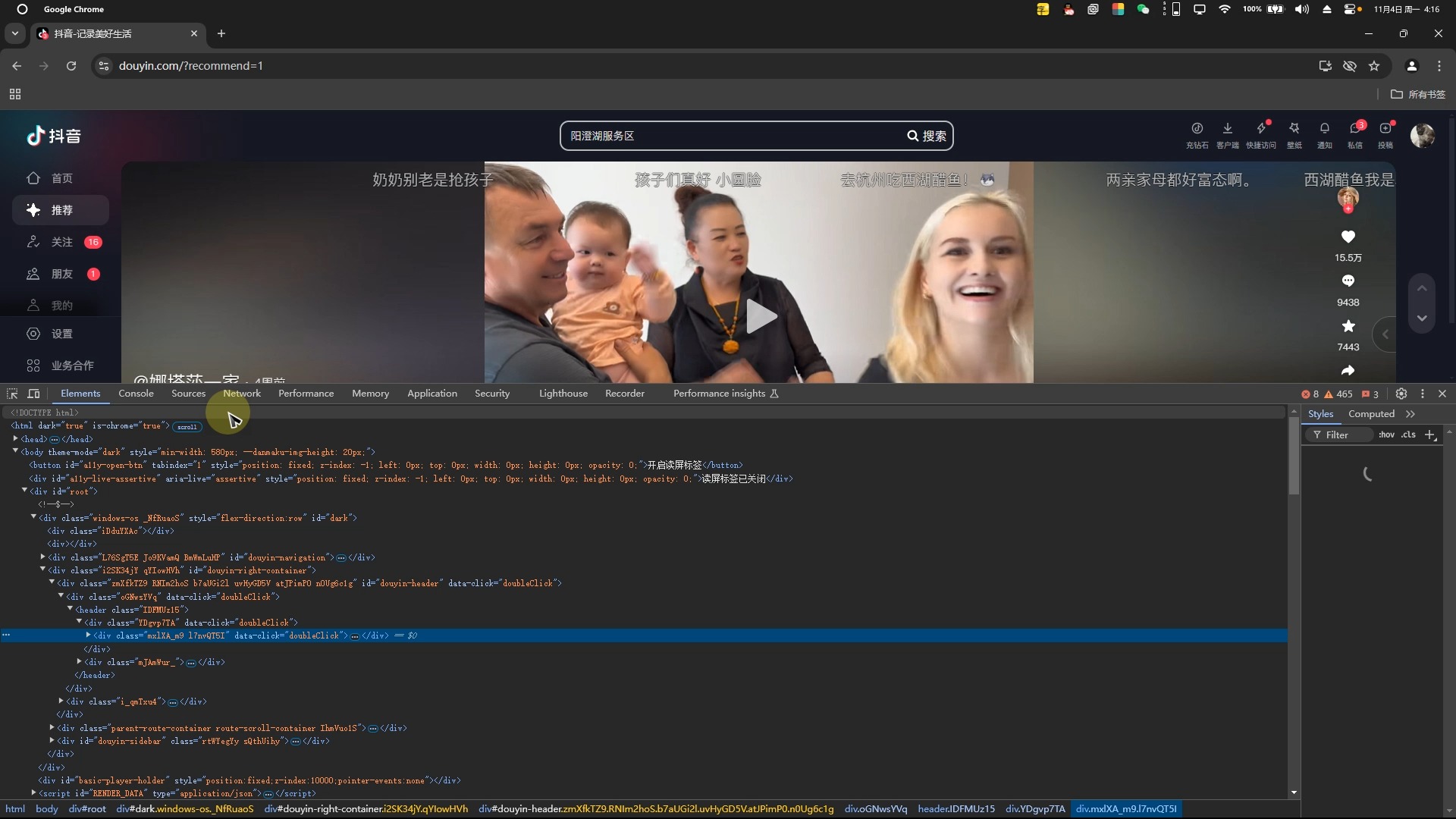Toggle :hov element state

[x=1386, y=435]
